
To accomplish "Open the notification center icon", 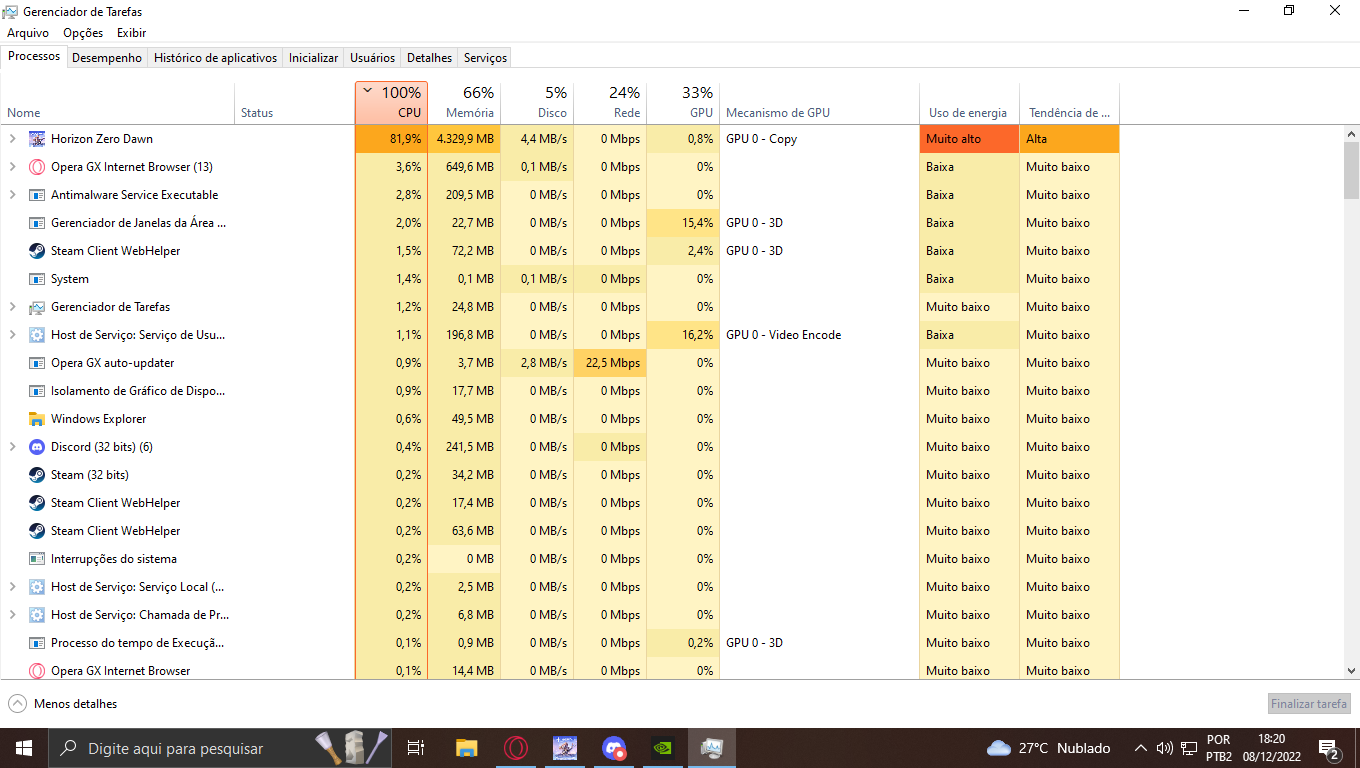I will pos(1329,748).
